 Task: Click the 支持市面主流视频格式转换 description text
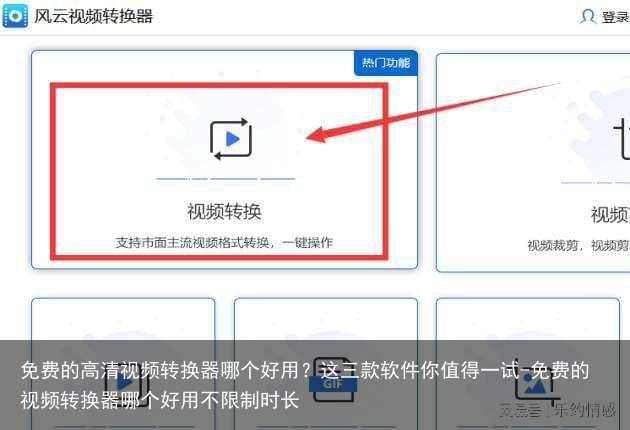pos(224,242)
